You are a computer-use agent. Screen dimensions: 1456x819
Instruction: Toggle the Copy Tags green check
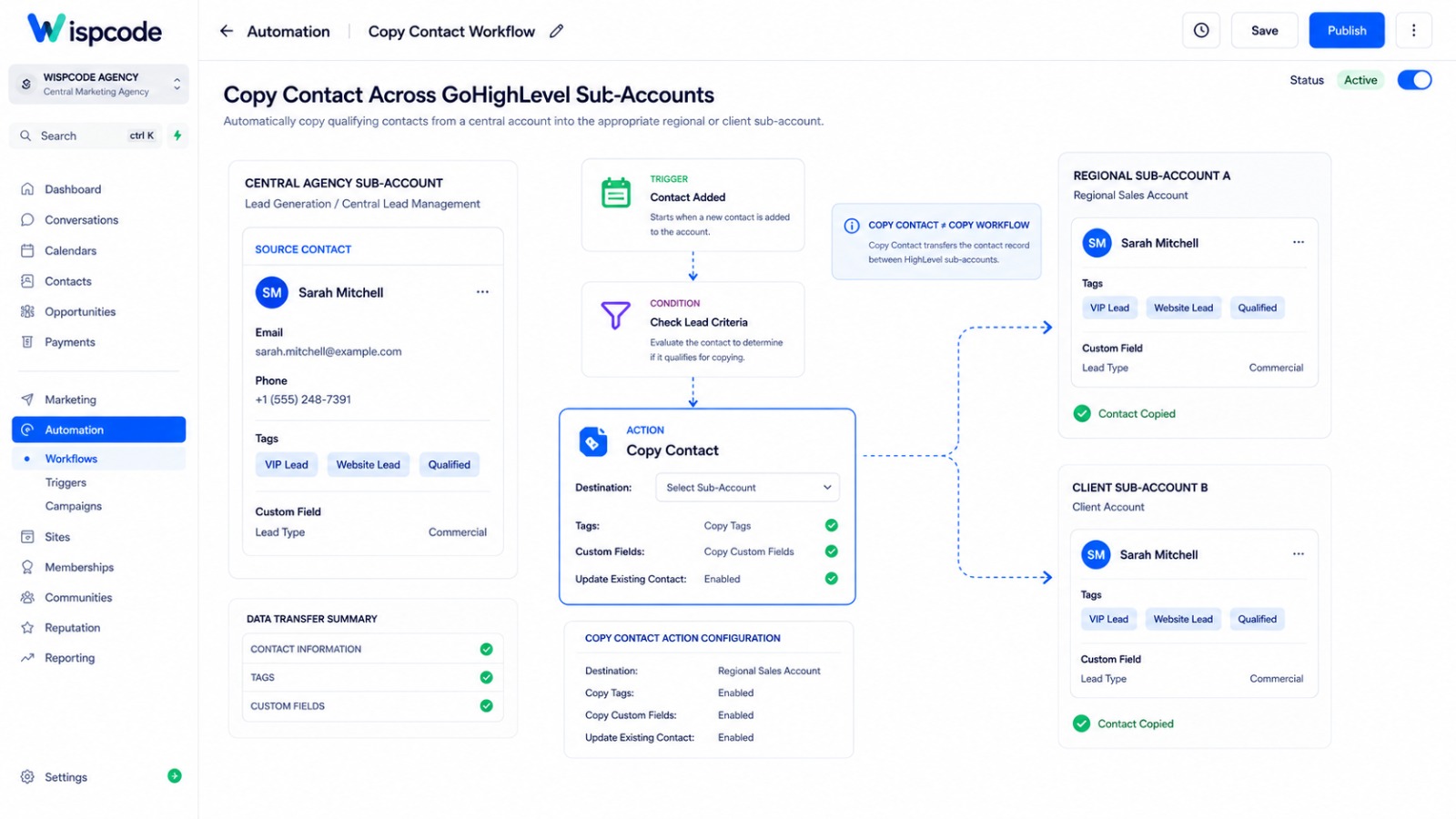click(832, 525)
